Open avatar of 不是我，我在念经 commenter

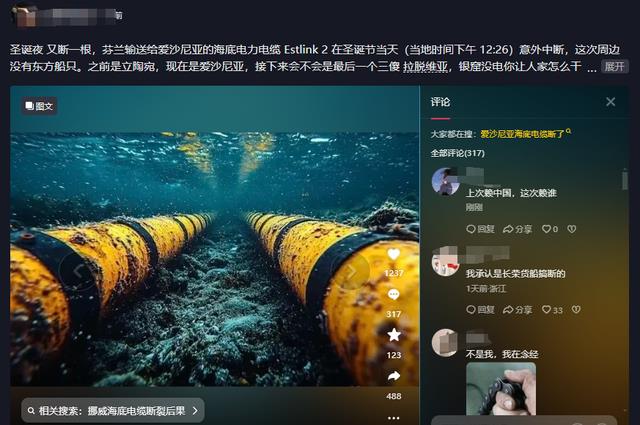pyautogui.click(x=445, y=343)
